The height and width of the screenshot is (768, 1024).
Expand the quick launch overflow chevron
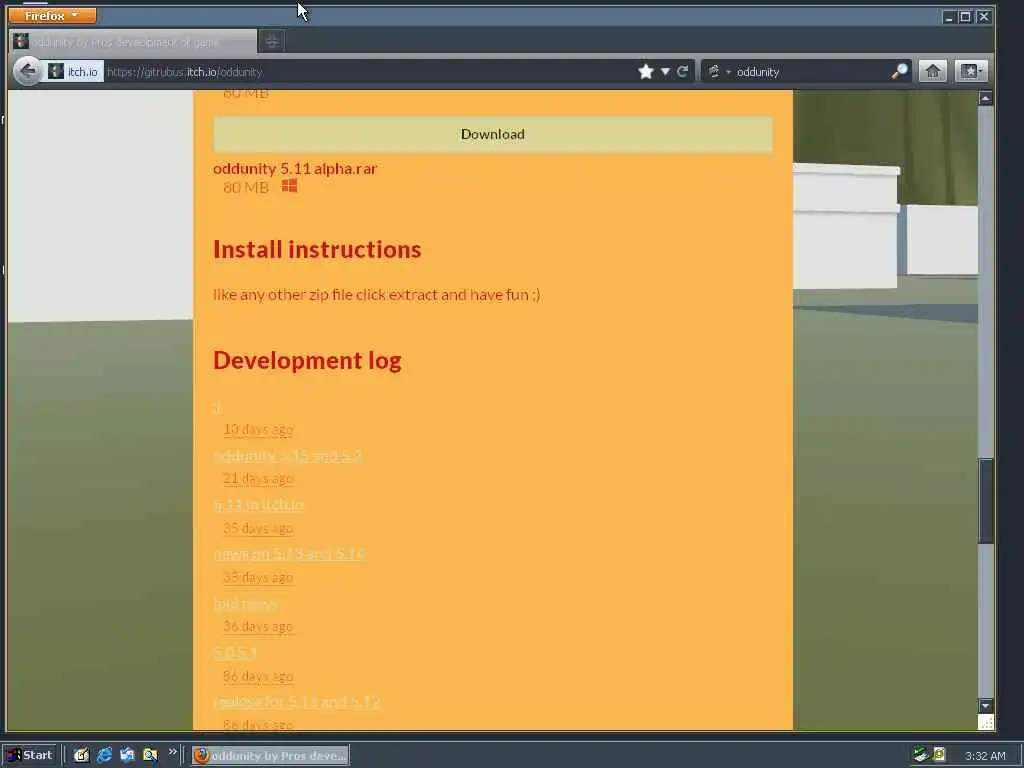pos(172,752)
